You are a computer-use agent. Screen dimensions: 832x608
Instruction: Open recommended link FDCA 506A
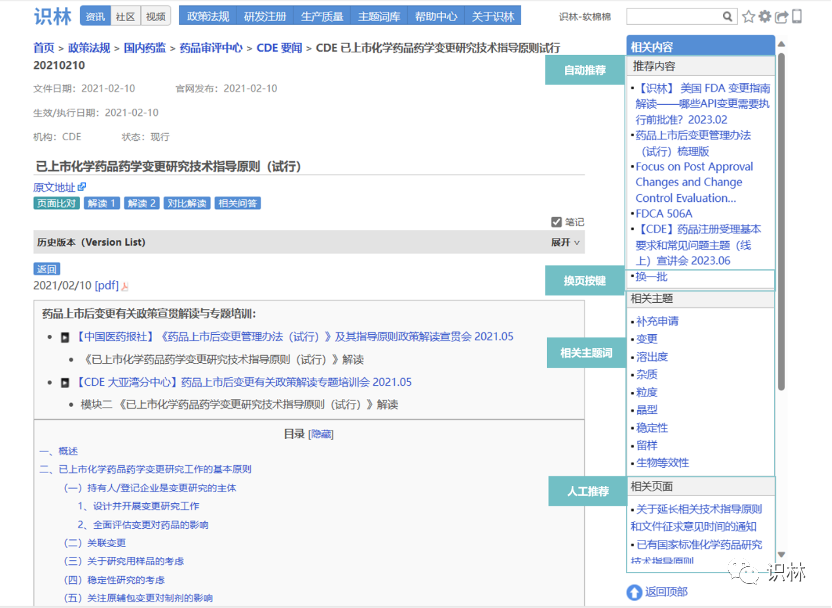tap(664, 214)
